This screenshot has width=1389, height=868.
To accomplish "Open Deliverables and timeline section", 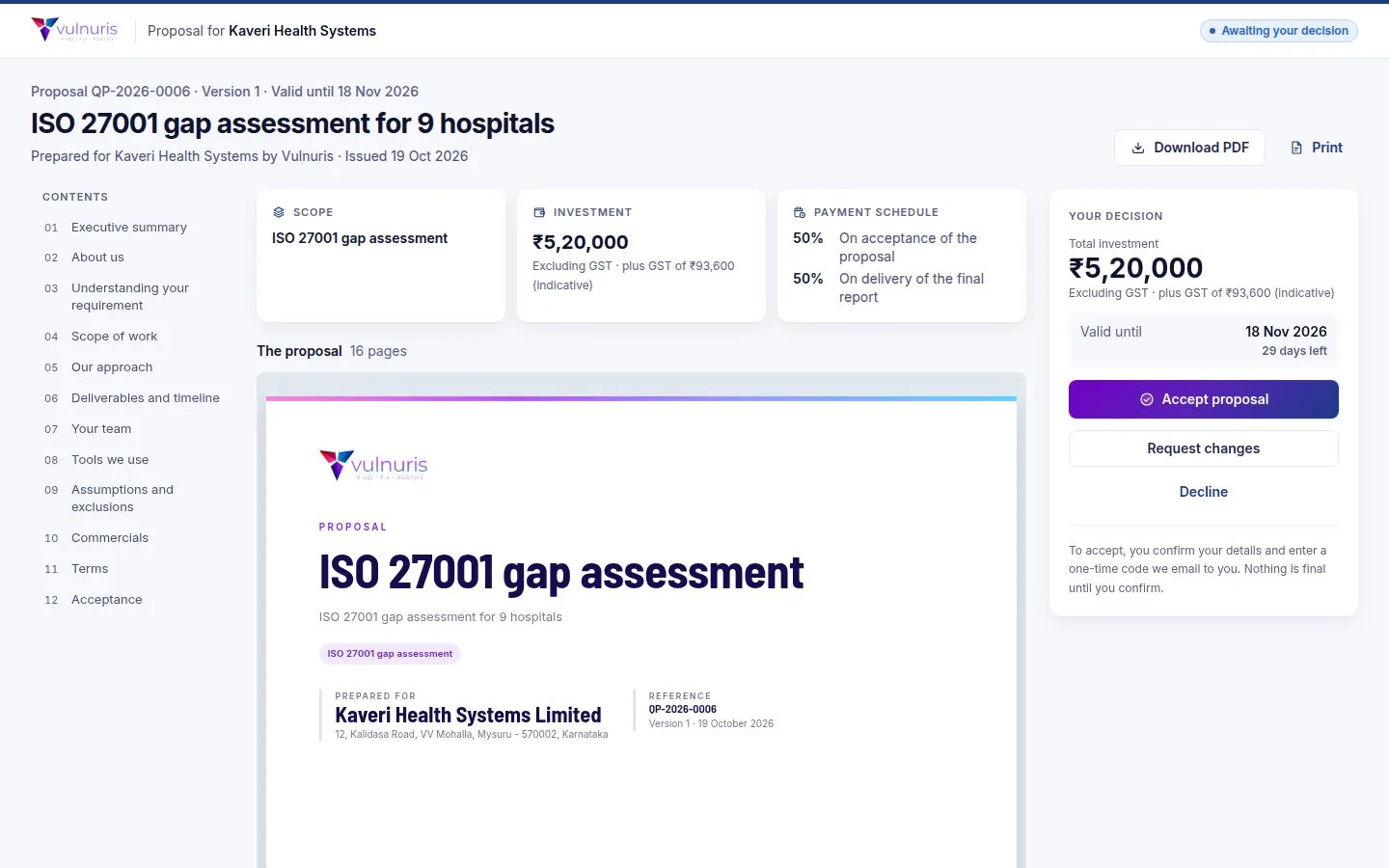I will (x=146, y=398).
